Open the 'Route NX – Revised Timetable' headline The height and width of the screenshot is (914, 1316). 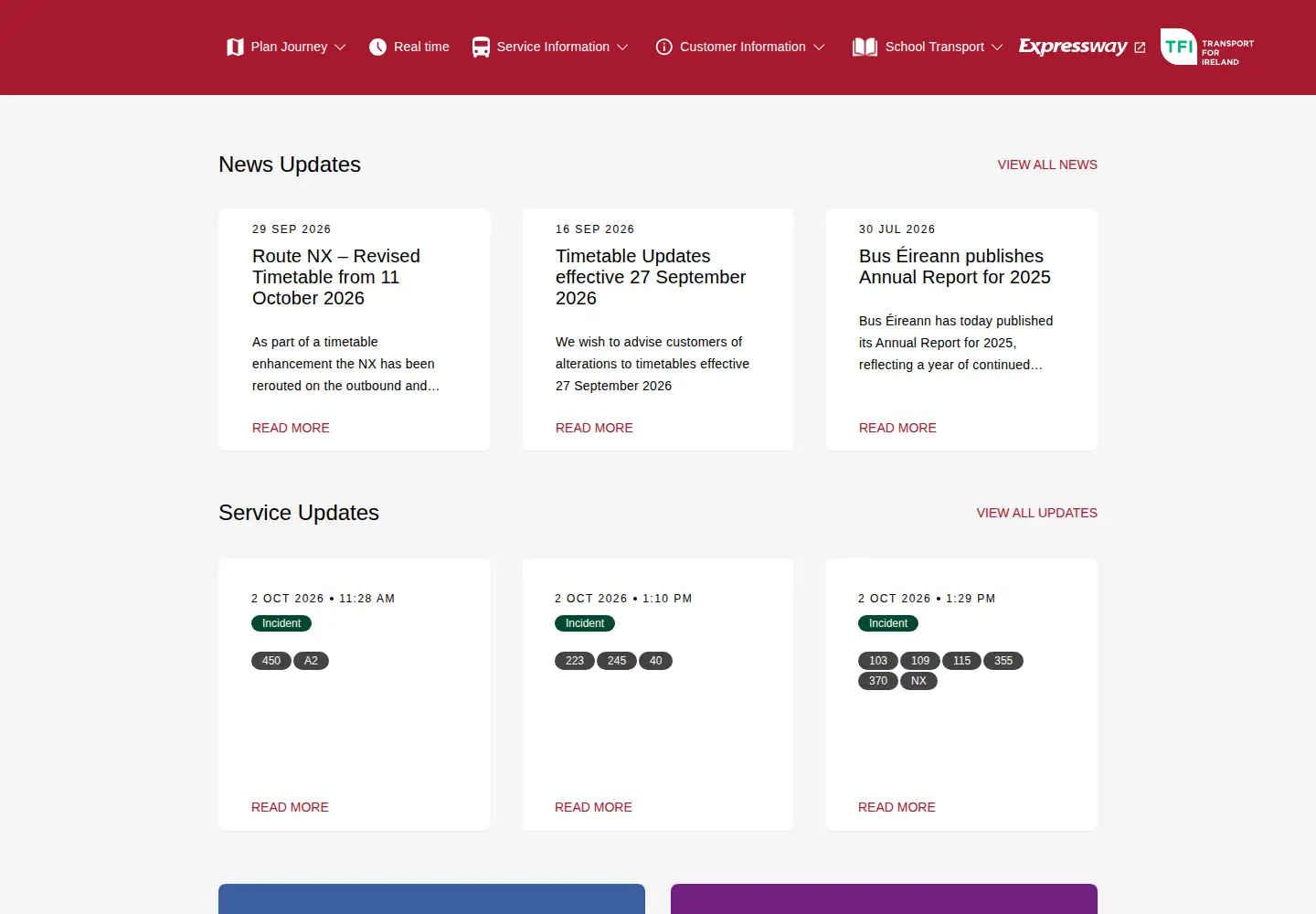pos(336,277)
